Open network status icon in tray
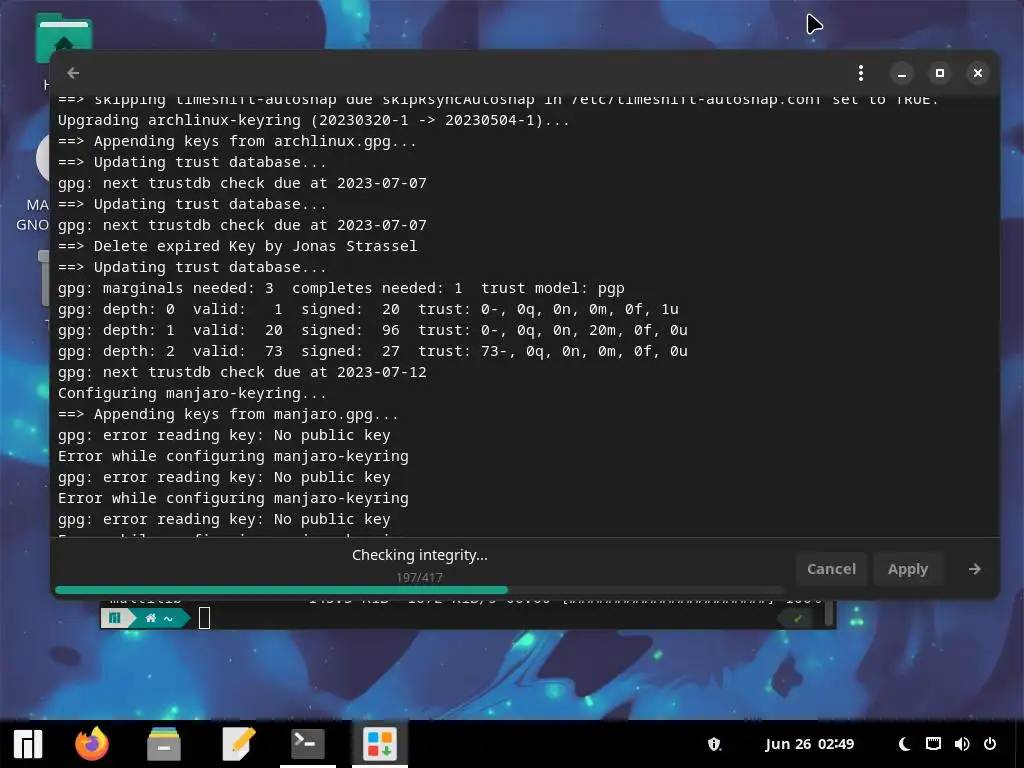Screen dimensions: 1024x768 tap(933, 744)
